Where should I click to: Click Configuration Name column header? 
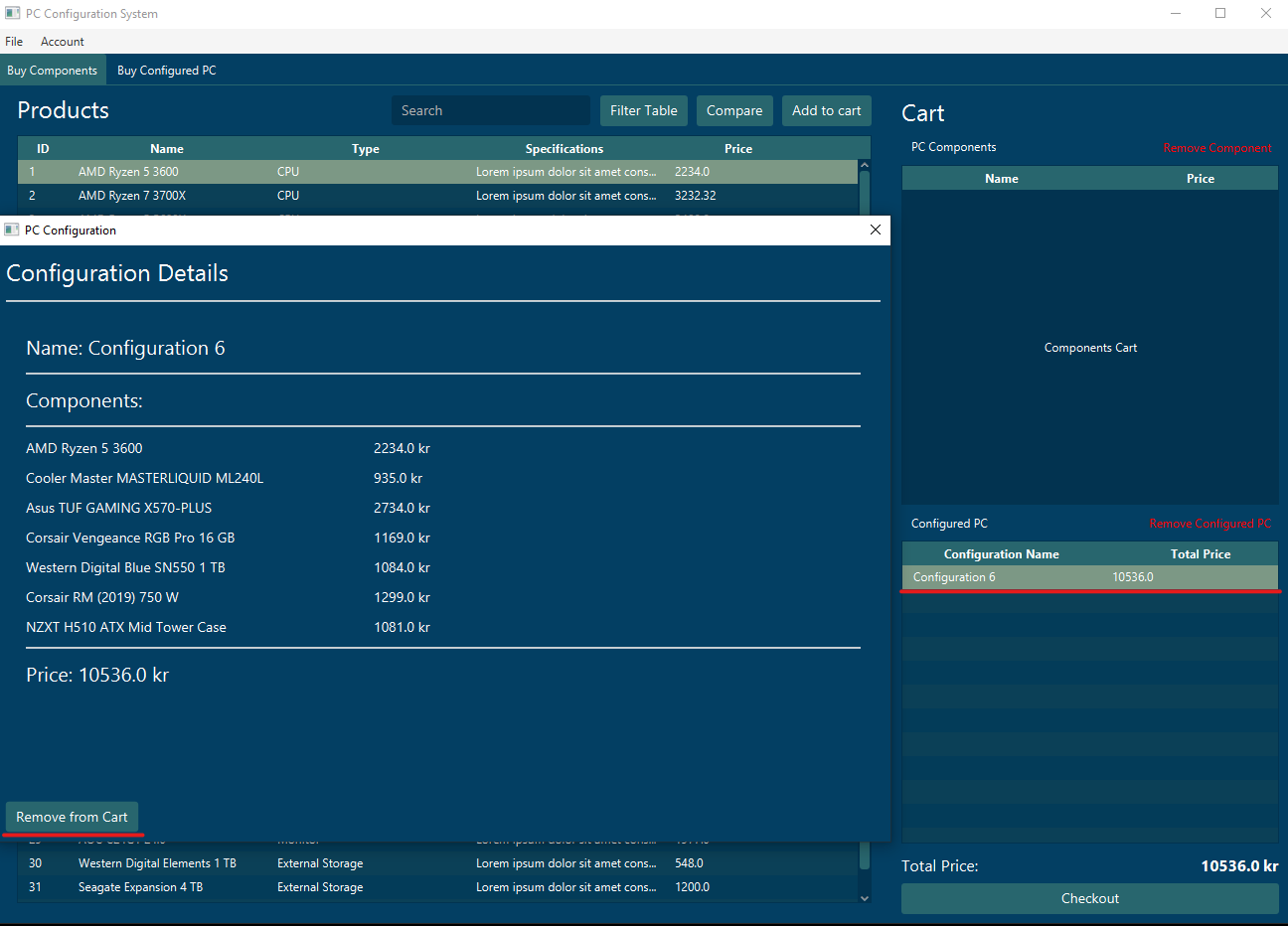click(1002, 554)
